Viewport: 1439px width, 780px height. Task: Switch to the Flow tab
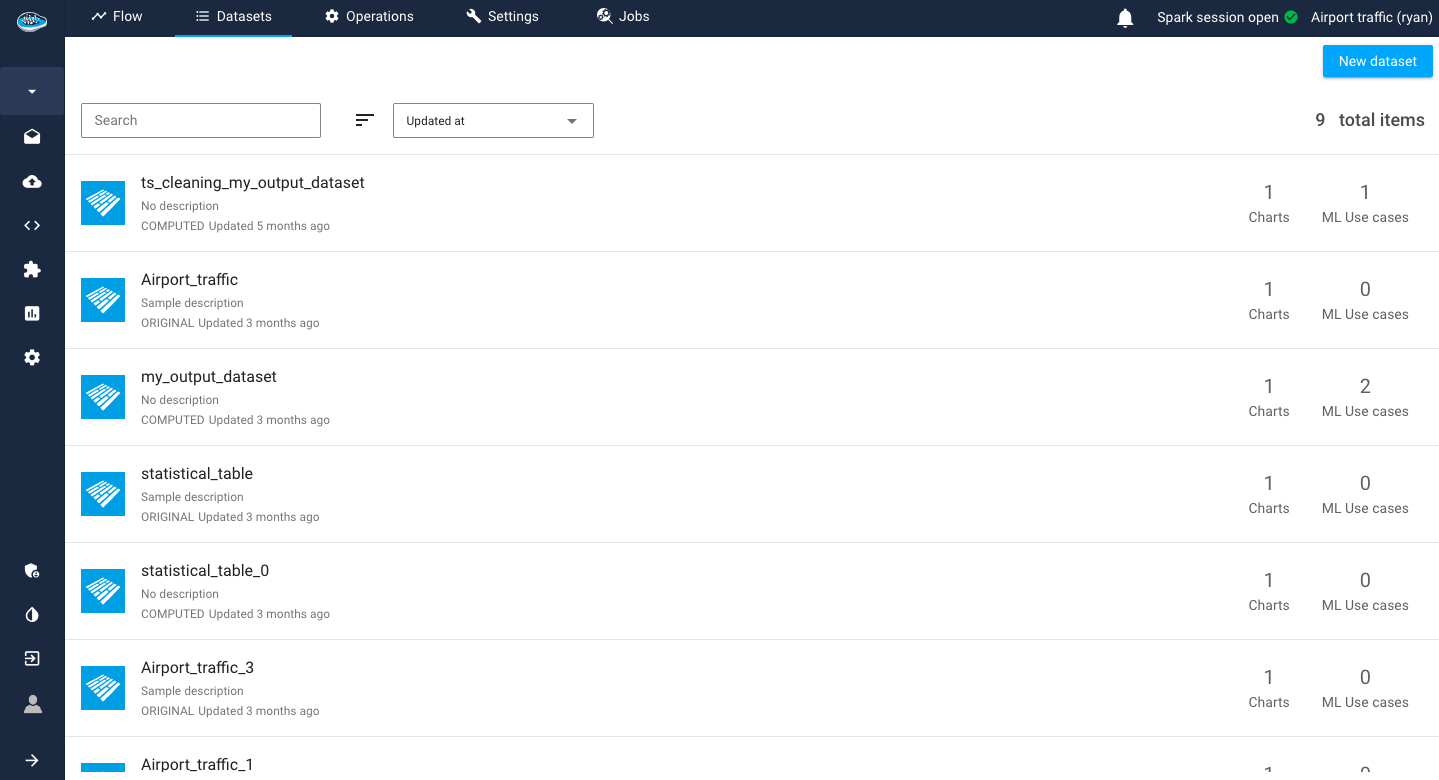[x=116, y=16]
